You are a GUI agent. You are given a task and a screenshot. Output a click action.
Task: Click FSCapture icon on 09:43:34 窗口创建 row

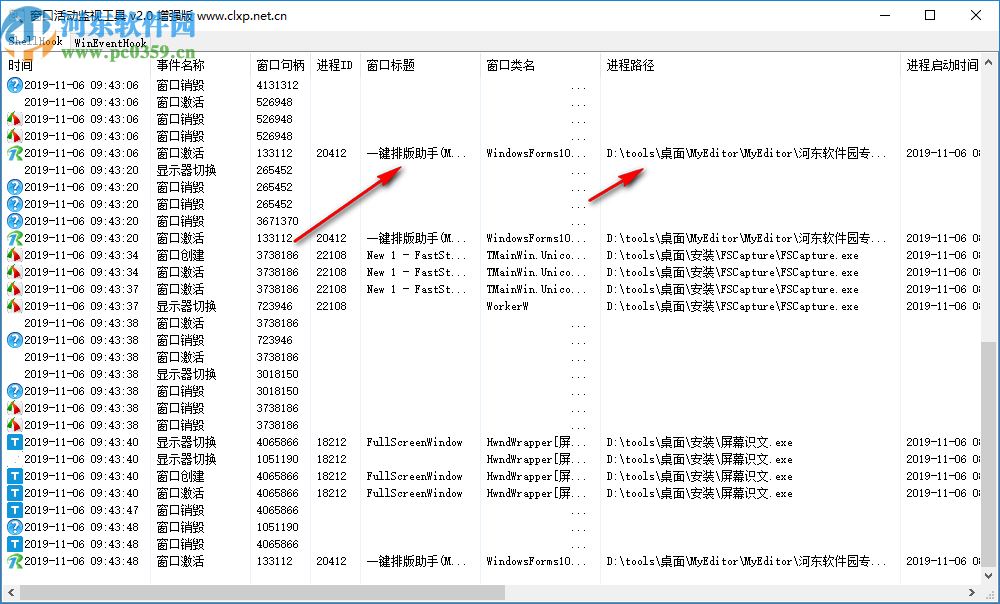click(x=14, y=255)
